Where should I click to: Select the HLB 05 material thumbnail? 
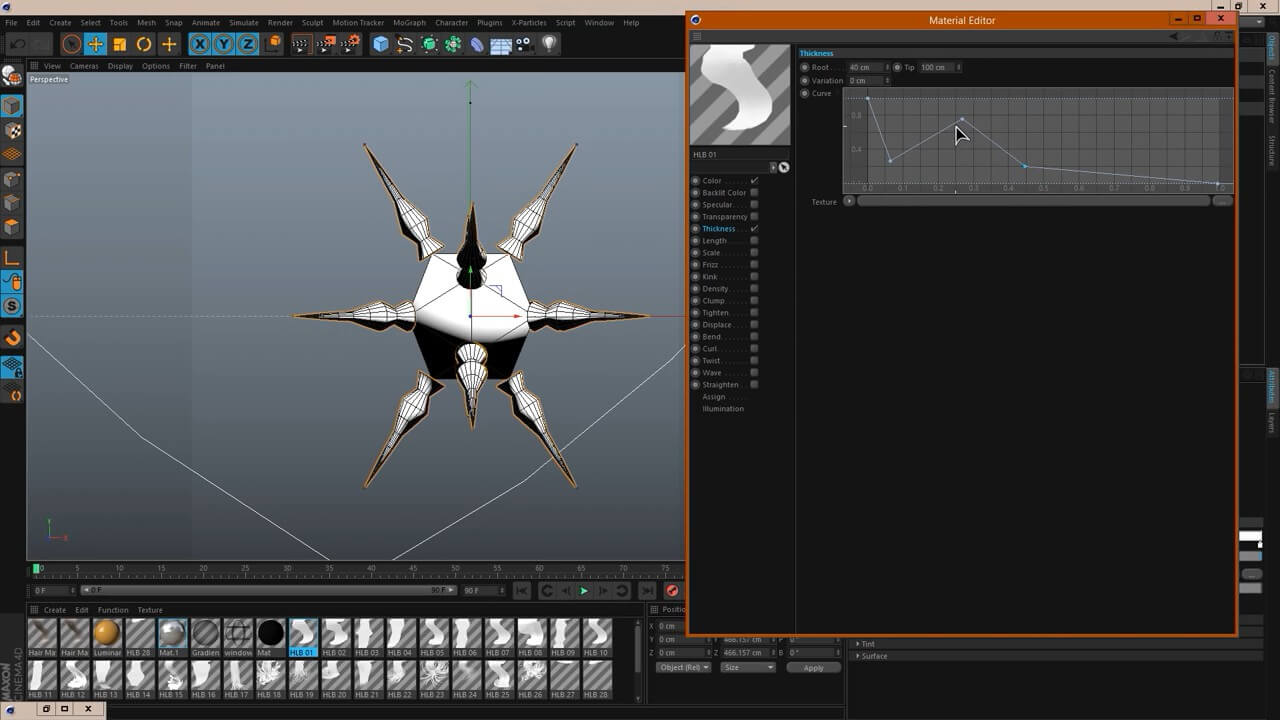coord(433,633)
